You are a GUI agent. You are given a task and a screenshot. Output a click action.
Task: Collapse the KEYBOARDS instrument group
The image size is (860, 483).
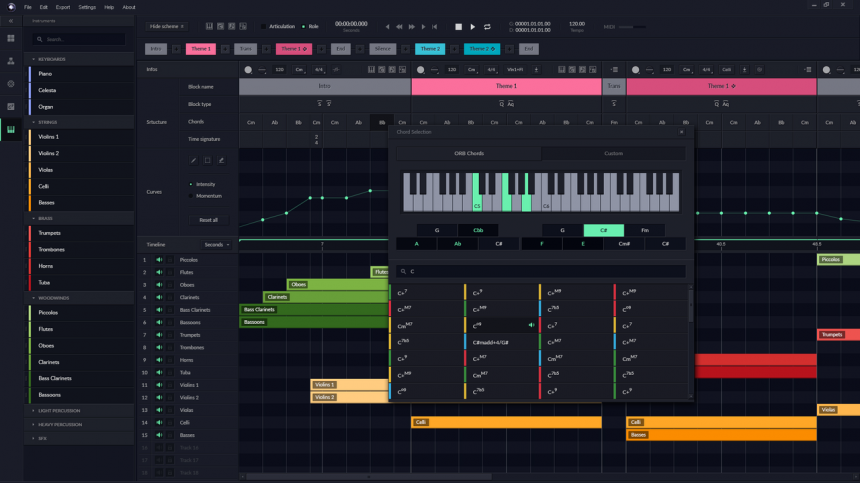click(33, 59)
